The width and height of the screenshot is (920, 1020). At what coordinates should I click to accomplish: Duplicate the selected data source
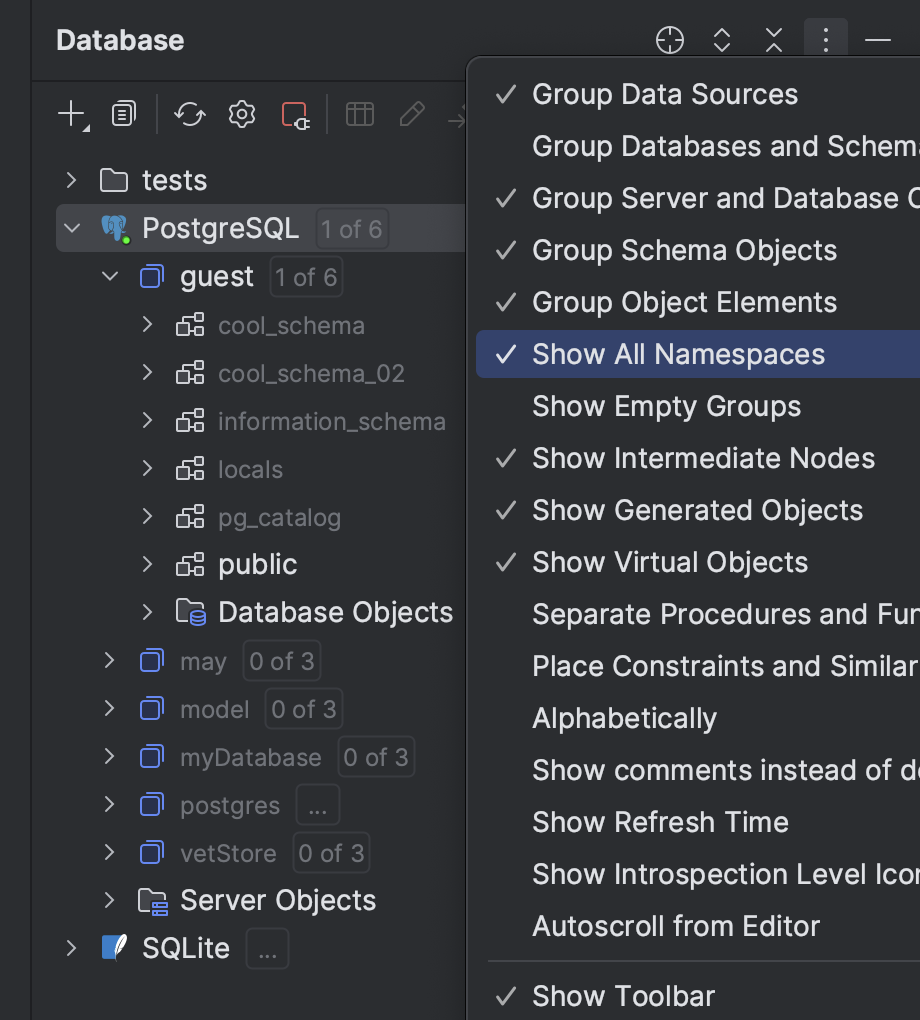(123, 113)
